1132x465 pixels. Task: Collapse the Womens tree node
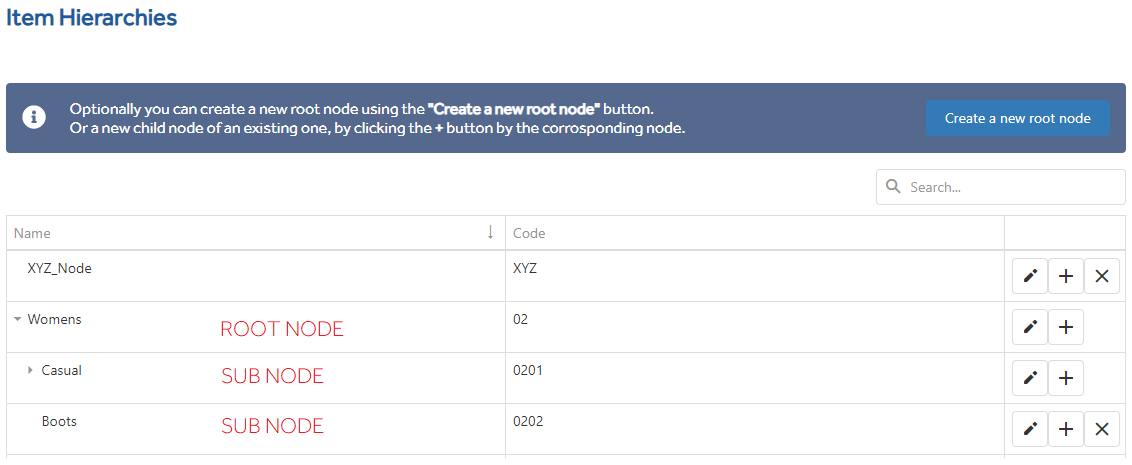coord(17,319)
